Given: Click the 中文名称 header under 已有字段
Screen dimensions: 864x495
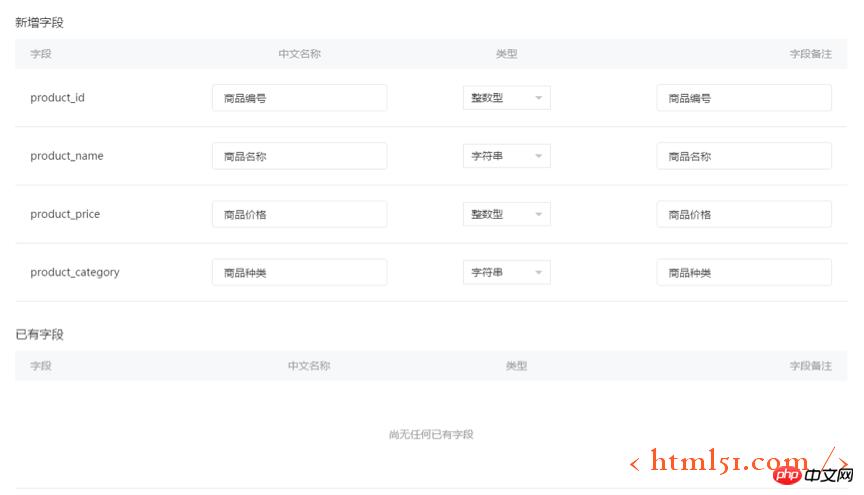Looking at the screenshot, I should [309, 366].
